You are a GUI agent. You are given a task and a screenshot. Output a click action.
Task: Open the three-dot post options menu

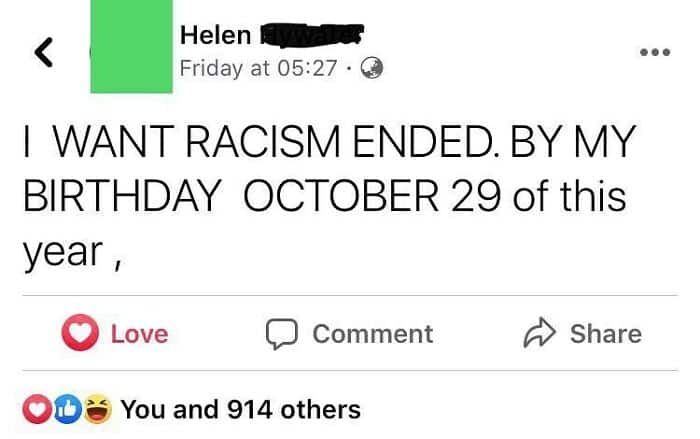pyautogui.click(x=655, y=52)
